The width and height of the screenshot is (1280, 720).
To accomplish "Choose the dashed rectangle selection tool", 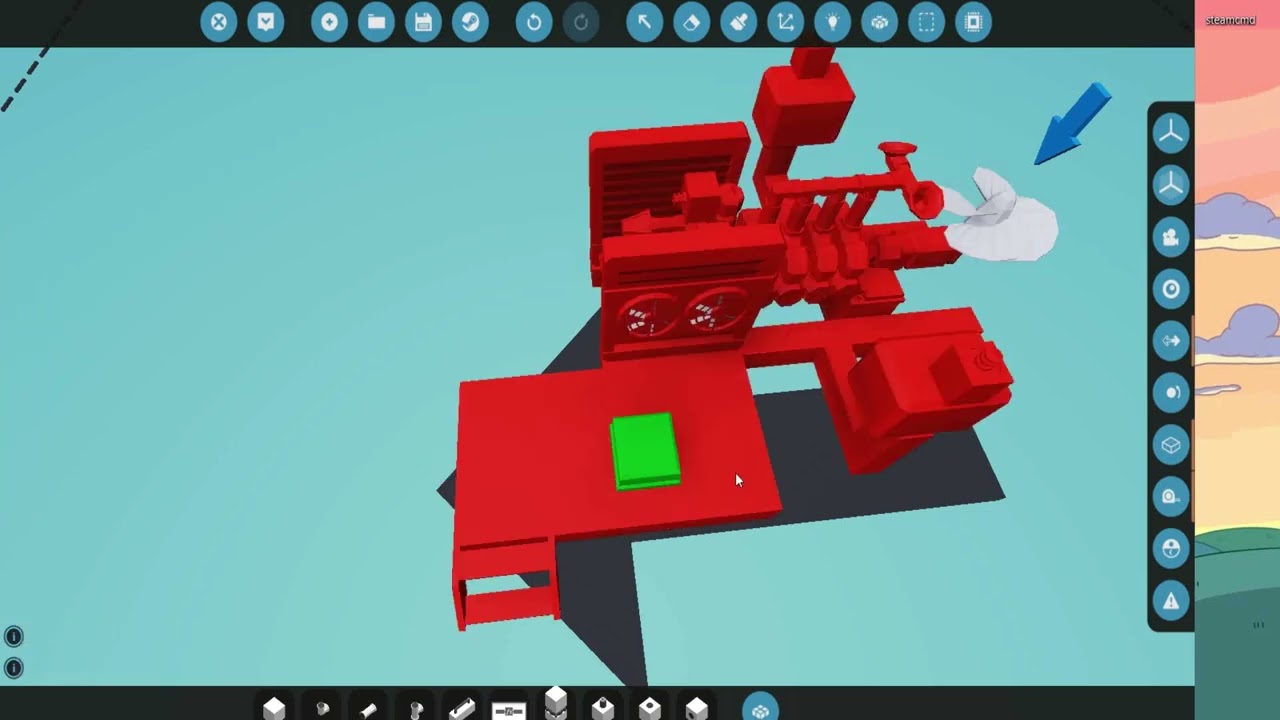I will (x=927, y=22).
